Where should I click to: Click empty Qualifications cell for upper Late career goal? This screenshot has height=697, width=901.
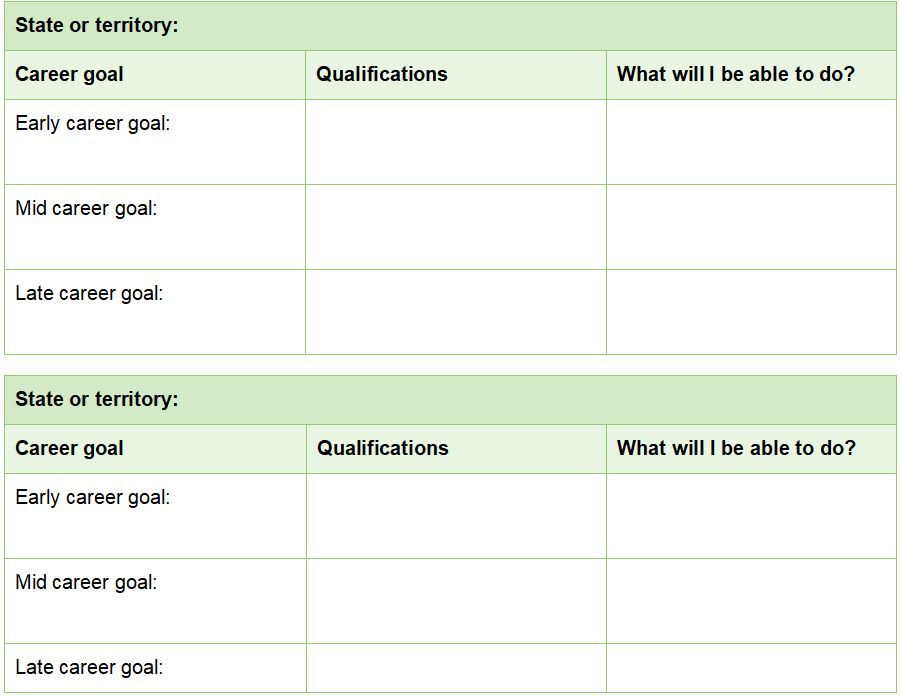[455, 311]
